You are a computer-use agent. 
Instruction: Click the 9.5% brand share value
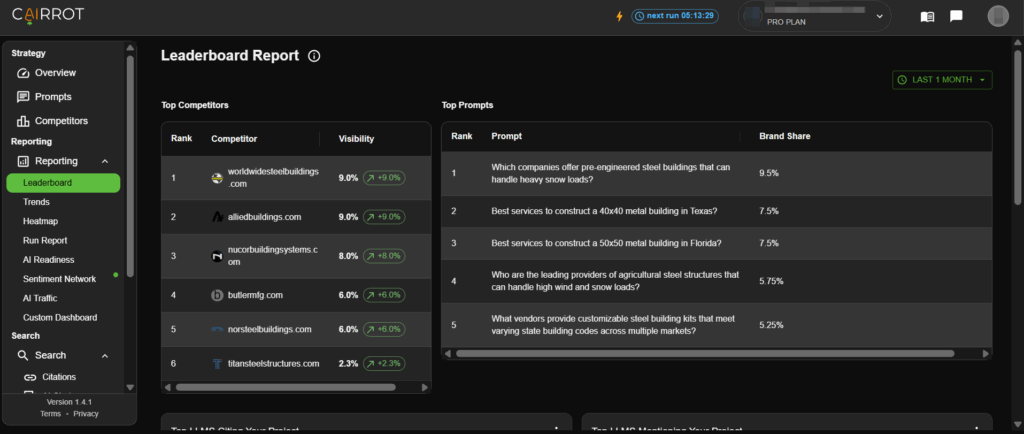click(769, 173)
